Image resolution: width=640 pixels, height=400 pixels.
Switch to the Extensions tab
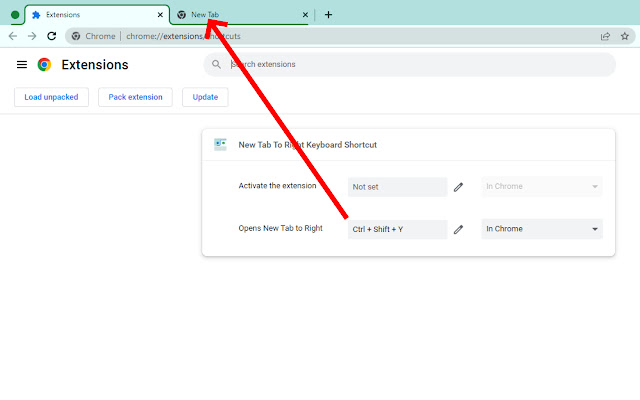97,15
